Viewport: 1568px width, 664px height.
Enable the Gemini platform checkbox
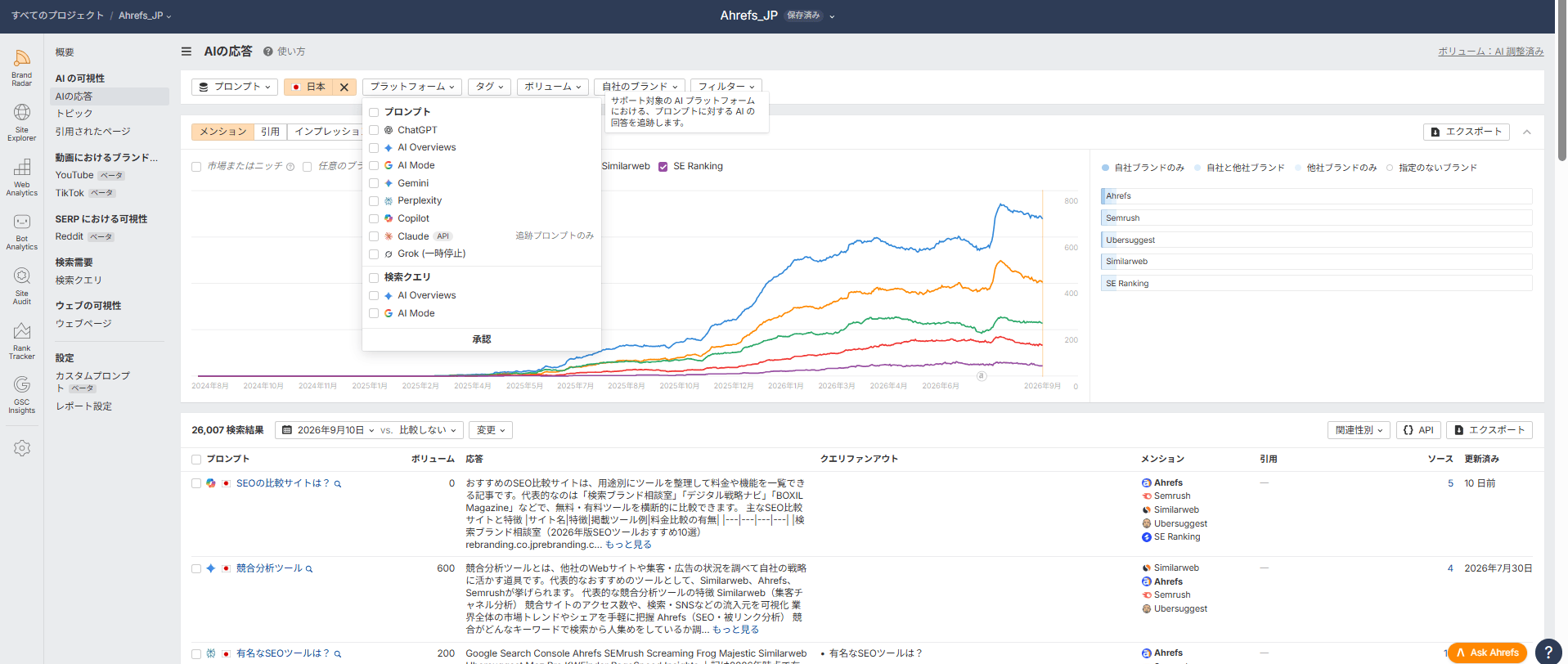374,183
